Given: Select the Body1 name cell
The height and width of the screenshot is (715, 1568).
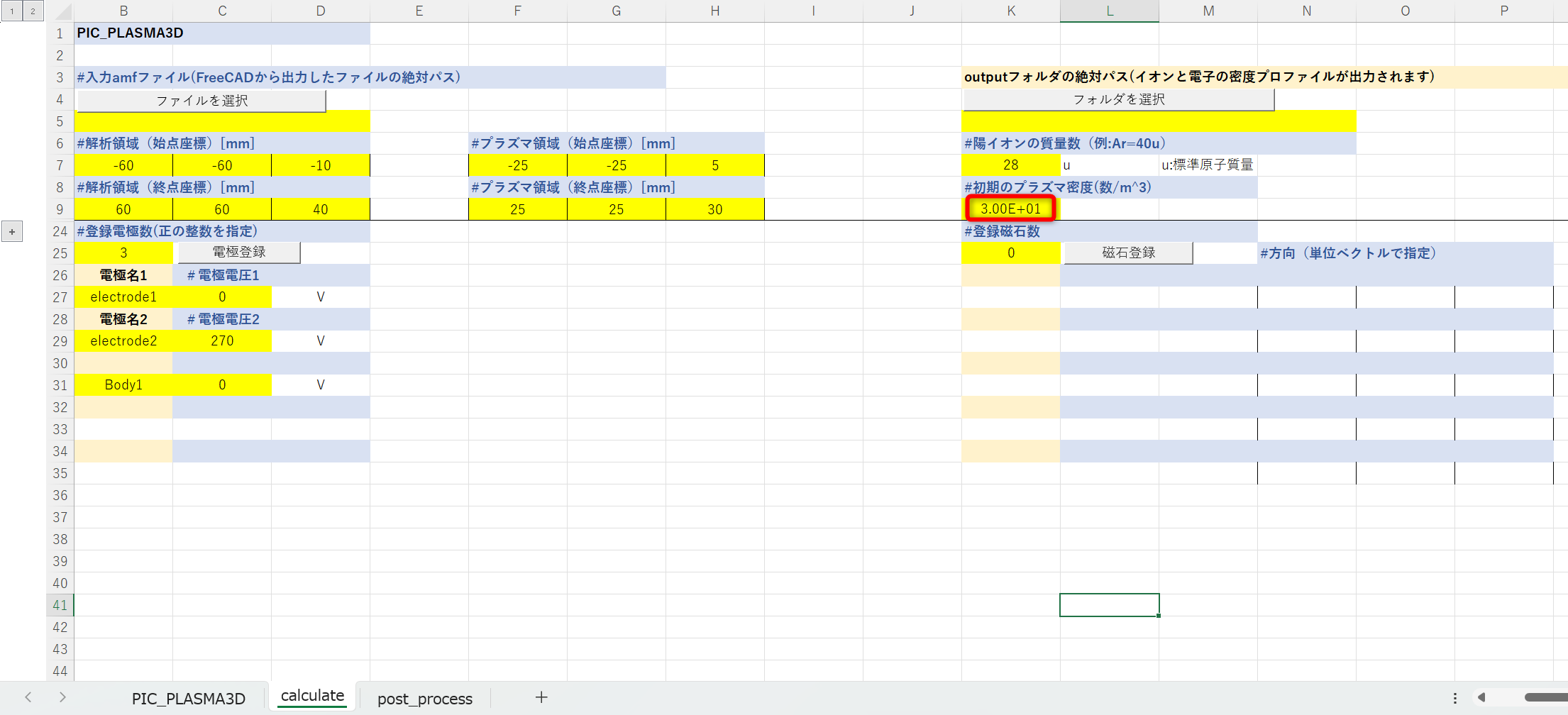Looking at the screenshot, I should click(x=123, y=385).
